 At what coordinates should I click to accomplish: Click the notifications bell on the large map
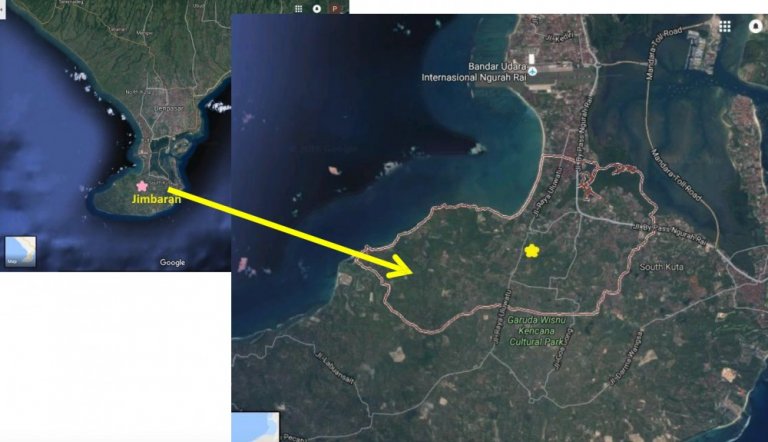click(755, 26)
